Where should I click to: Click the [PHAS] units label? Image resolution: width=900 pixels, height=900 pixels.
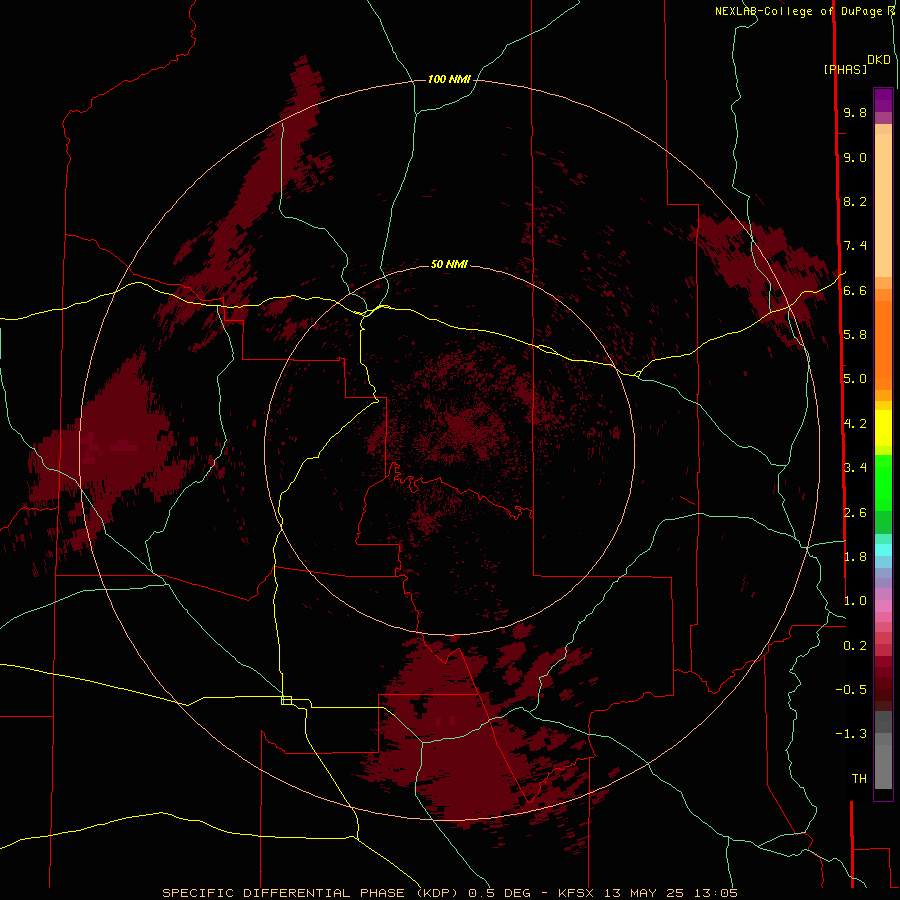(x=845, y=70)
